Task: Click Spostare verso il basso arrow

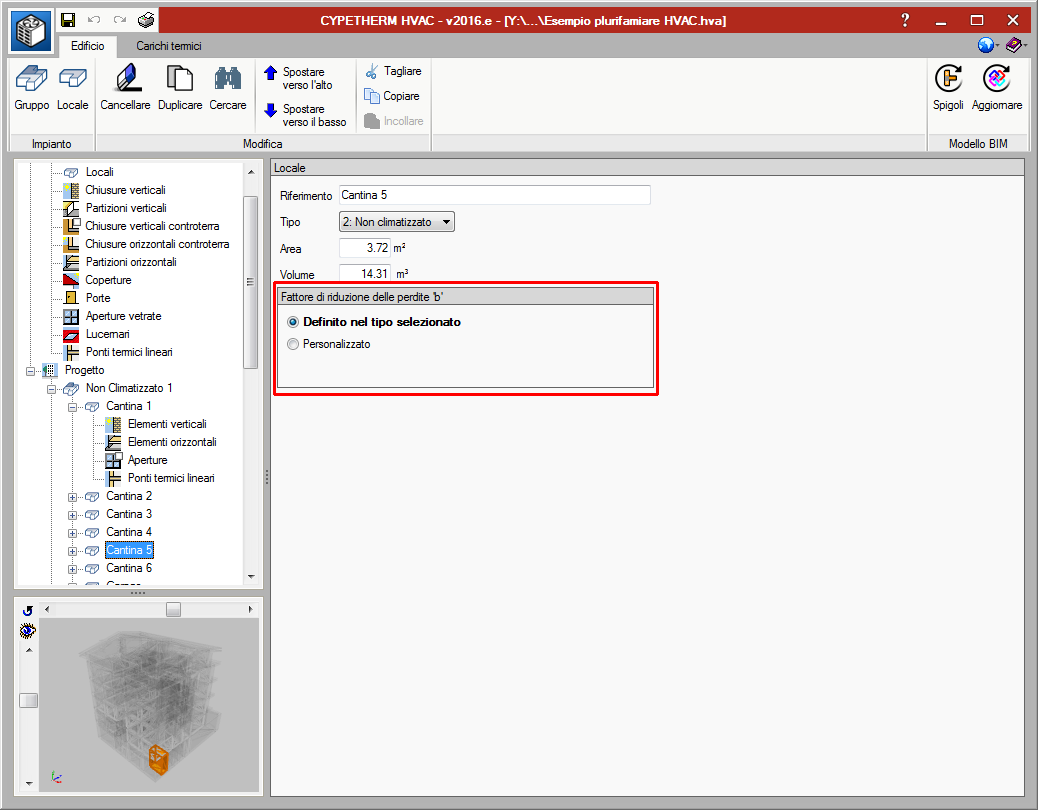Action: (x=270, y=110)
